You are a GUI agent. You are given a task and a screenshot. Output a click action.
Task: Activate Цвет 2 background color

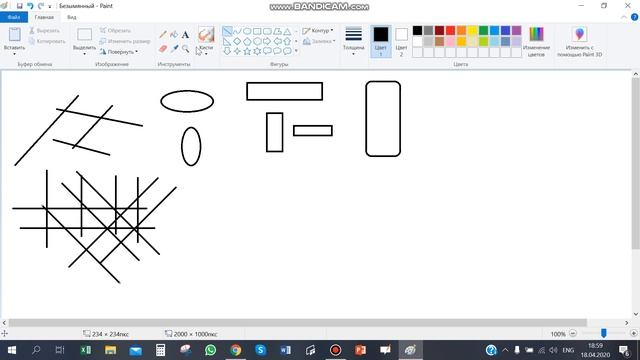tap(401, 41)
